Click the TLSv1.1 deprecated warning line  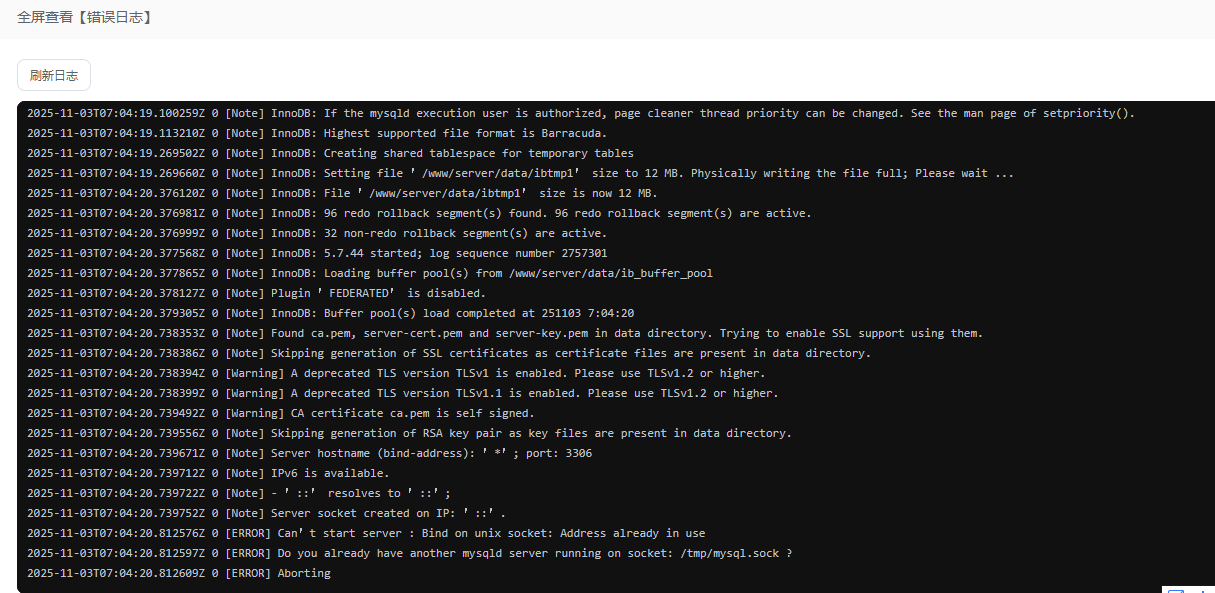click(x=502, y=393)
